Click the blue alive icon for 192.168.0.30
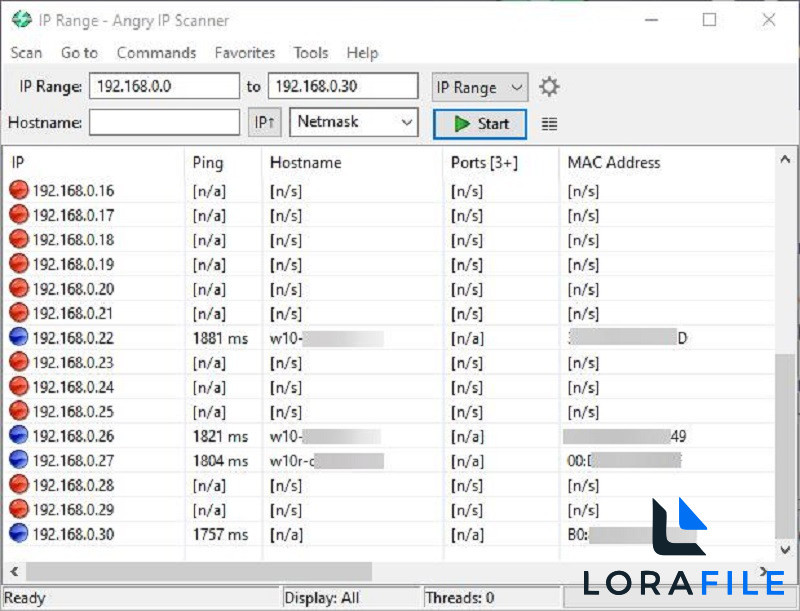 [x=19, y=533]
